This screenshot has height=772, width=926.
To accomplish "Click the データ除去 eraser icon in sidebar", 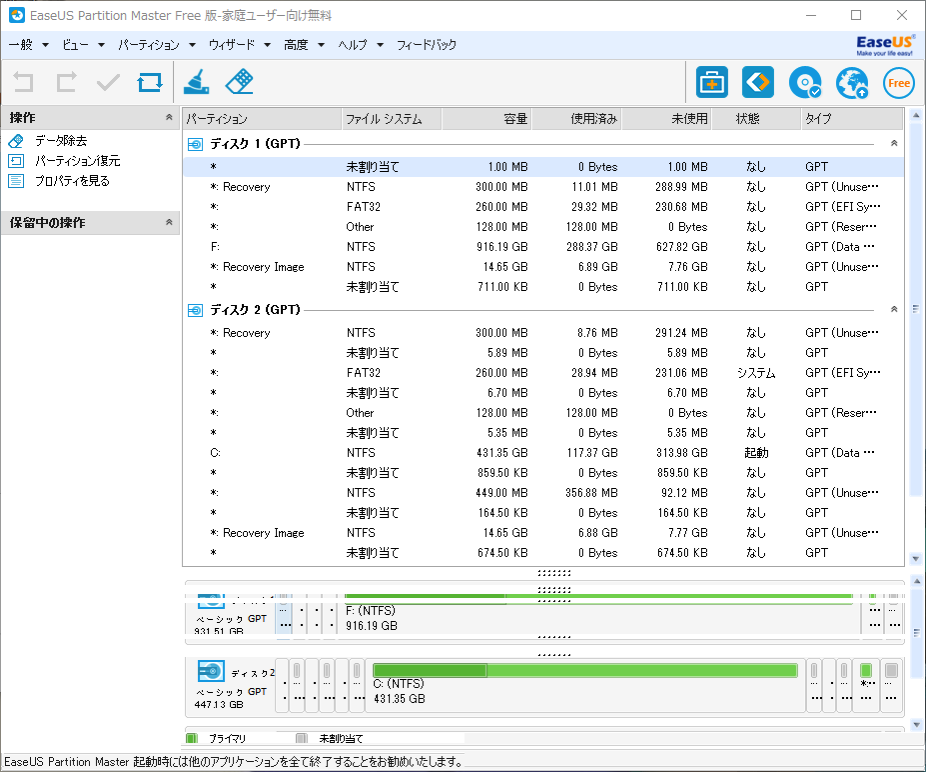I will click(x=16, y=141).
